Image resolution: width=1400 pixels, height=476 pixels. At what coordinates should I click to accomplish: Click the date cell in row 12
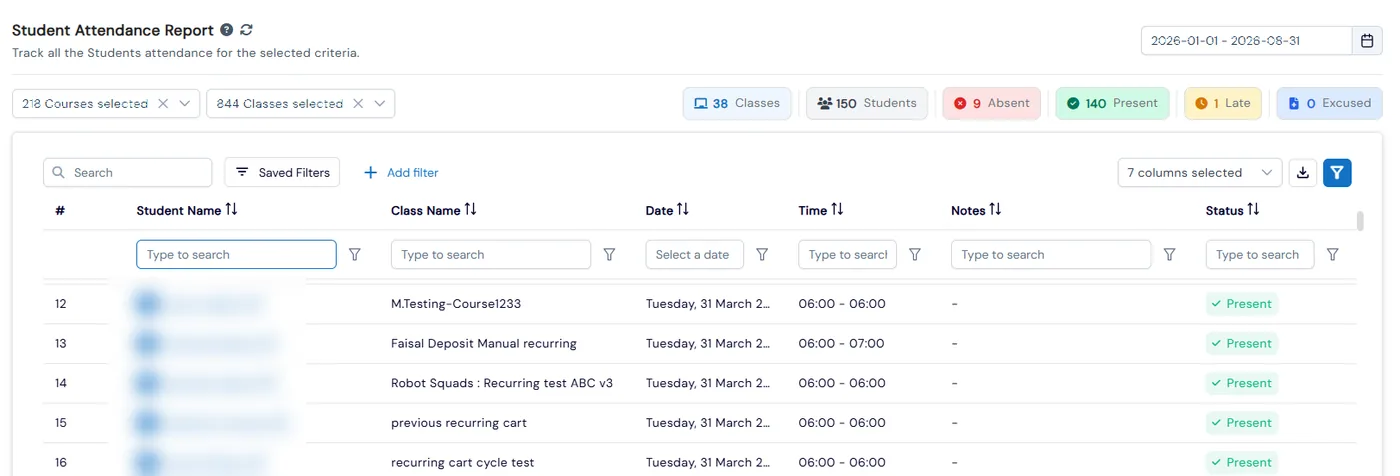[708, 304]
